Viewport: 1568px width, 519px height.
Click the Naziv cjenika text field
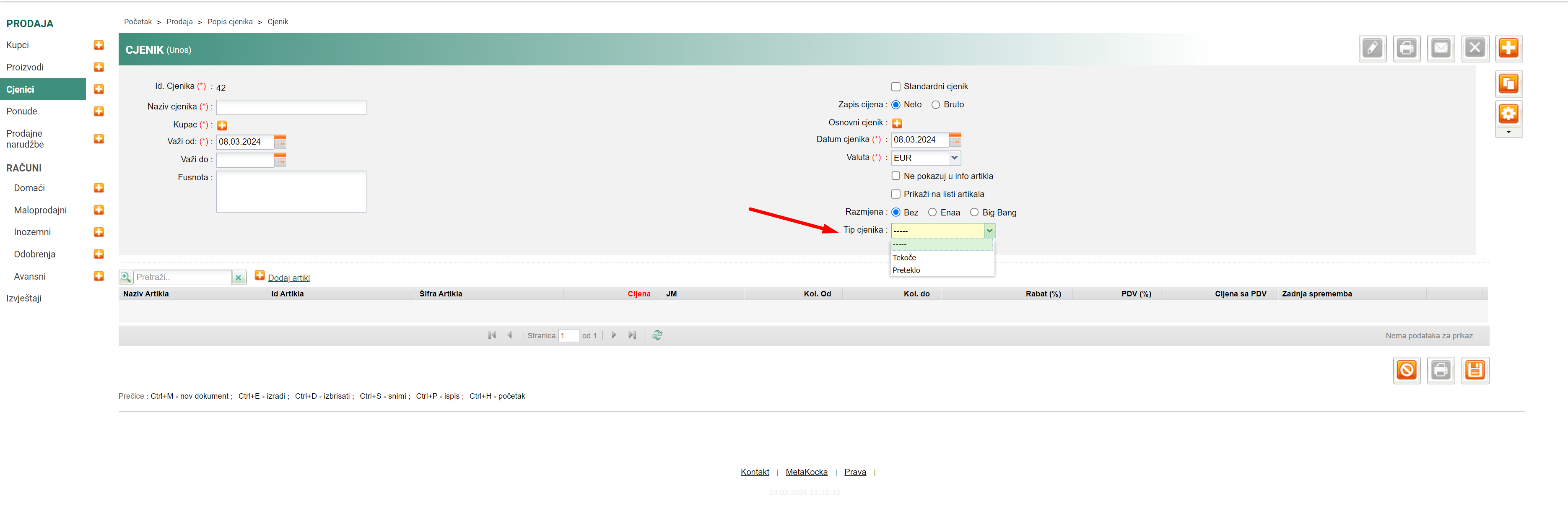pyautogui.click(x=291, y=108)
